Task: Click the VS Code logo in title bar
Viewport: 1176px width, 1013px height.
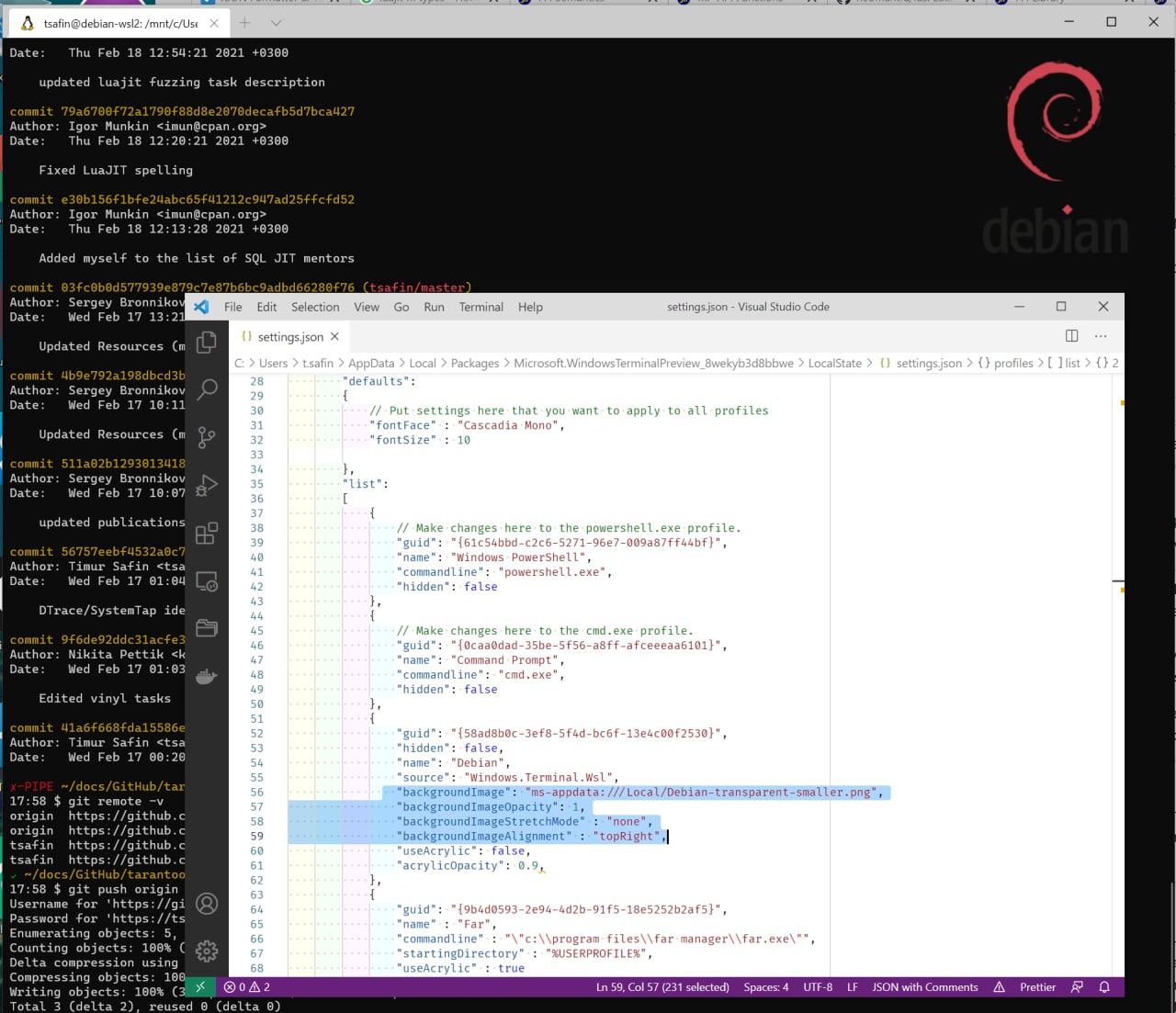Action: pyautogui.click(x=202, y=307)
